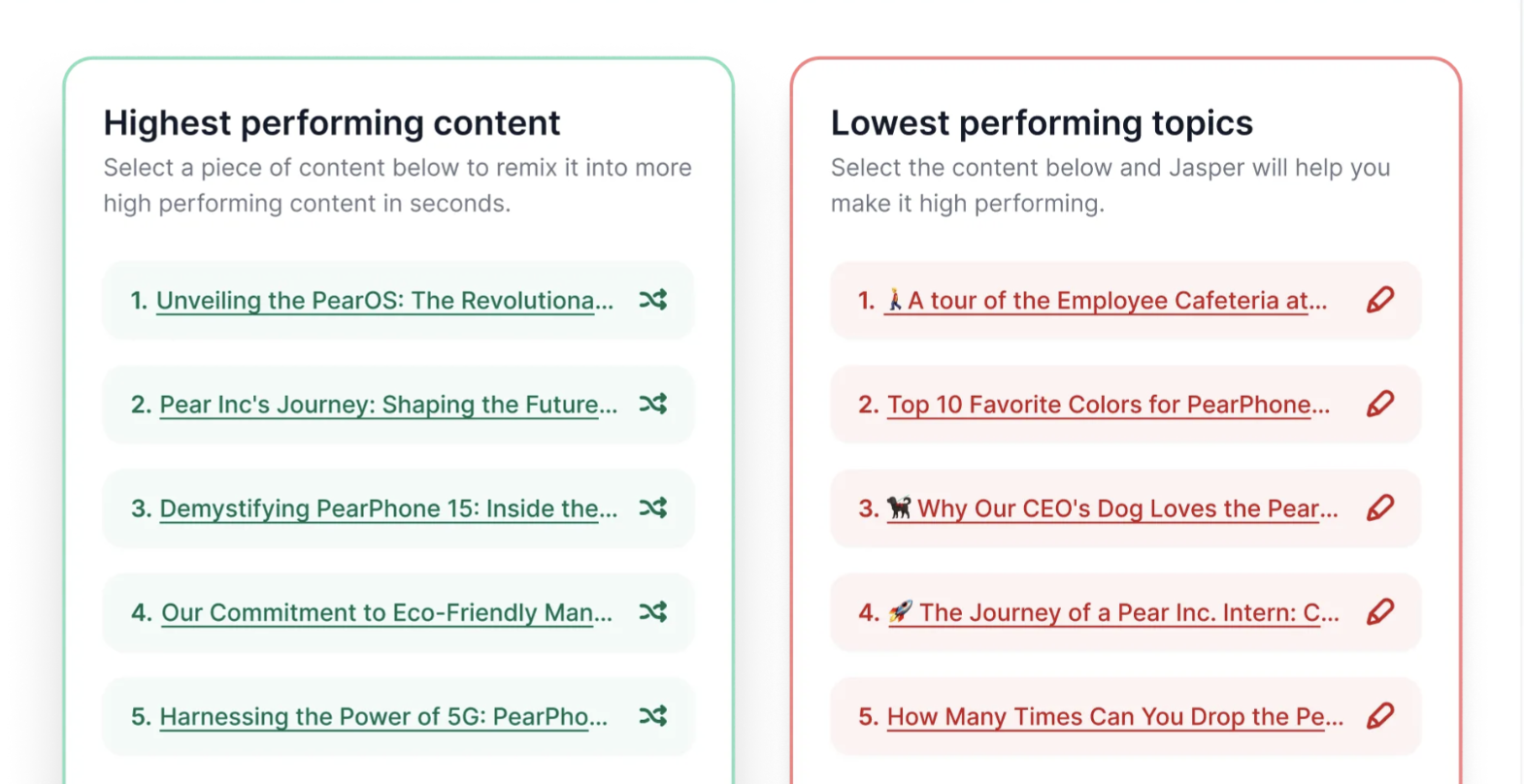Open How Many Times Can You Drop link
The image size is (1524, 784).
[x=1115, y=717]
